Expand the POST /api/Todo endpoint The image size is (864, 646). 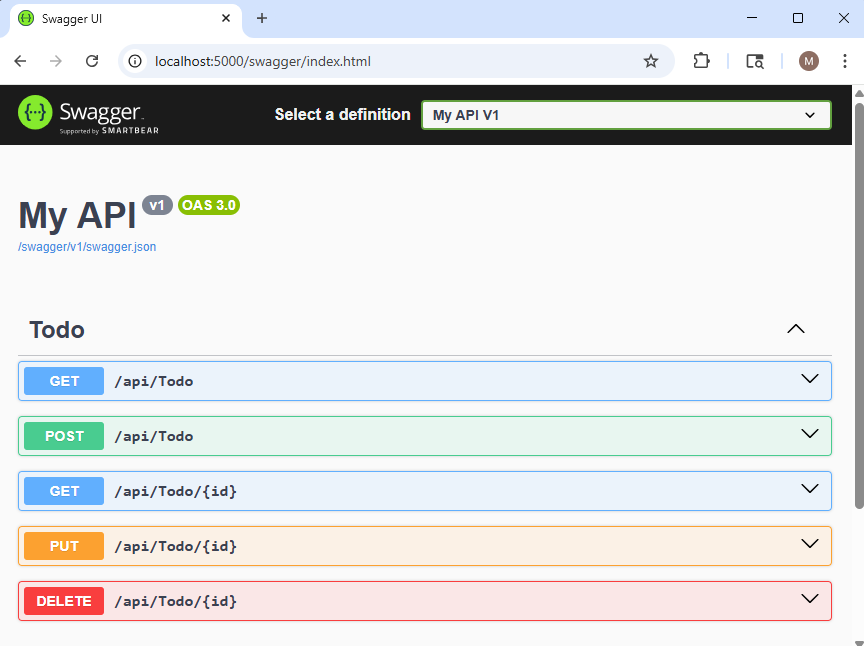click(810, 436)
